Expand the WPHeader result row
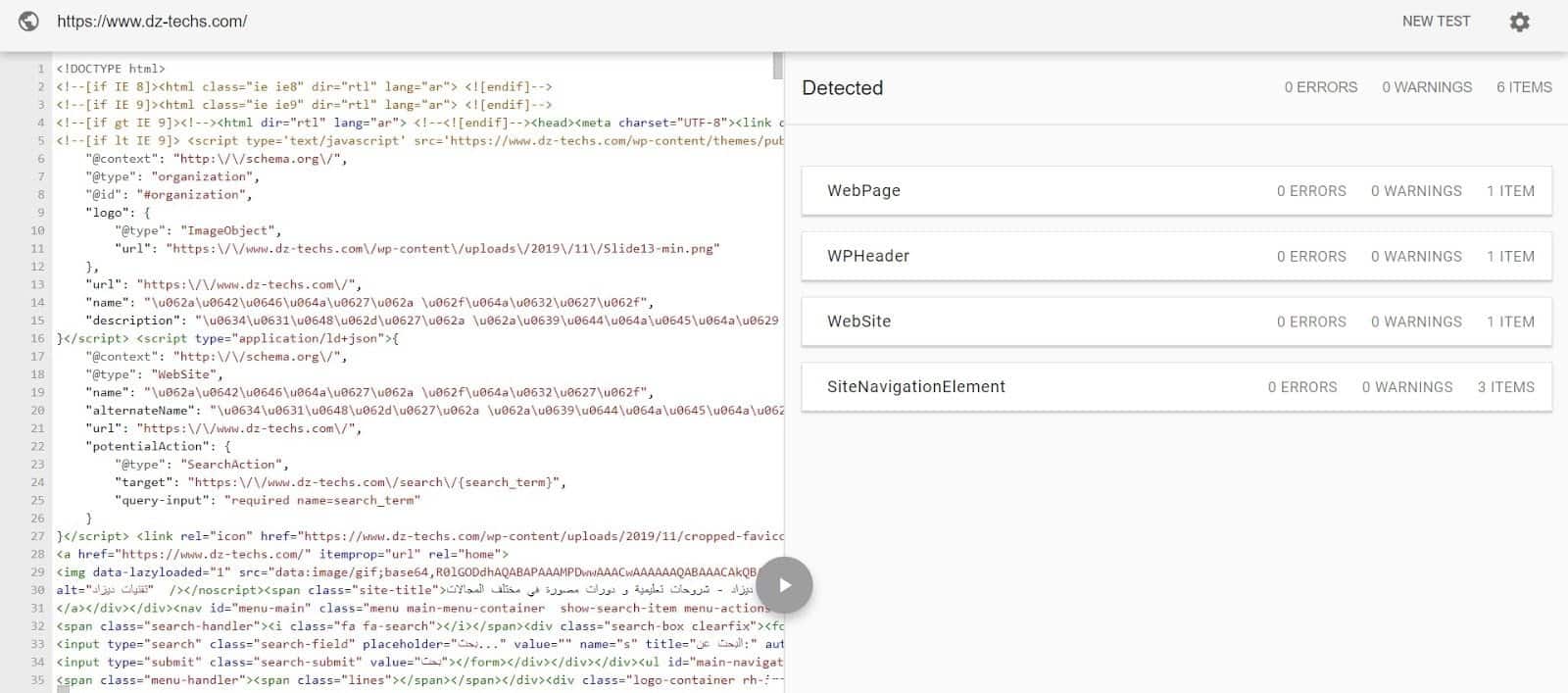Viewport: 1568px width, 693px height. pos(1176,256)
